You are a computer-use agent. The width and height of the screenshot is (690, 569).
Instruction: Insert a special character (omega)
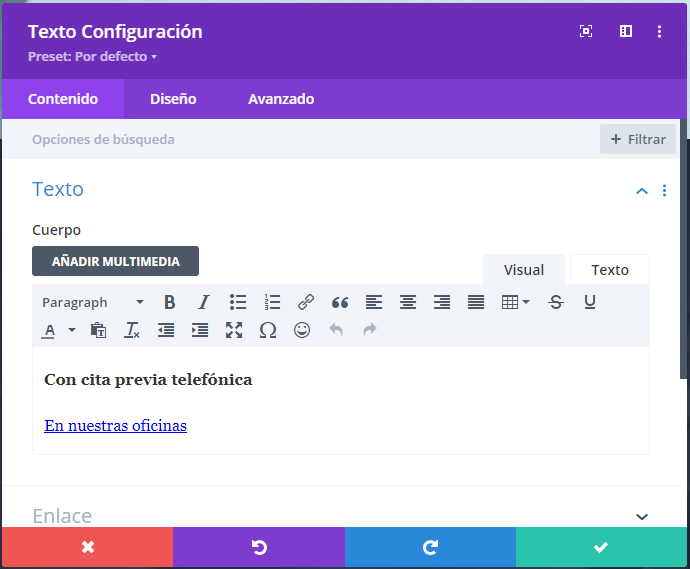pos(268,330)
